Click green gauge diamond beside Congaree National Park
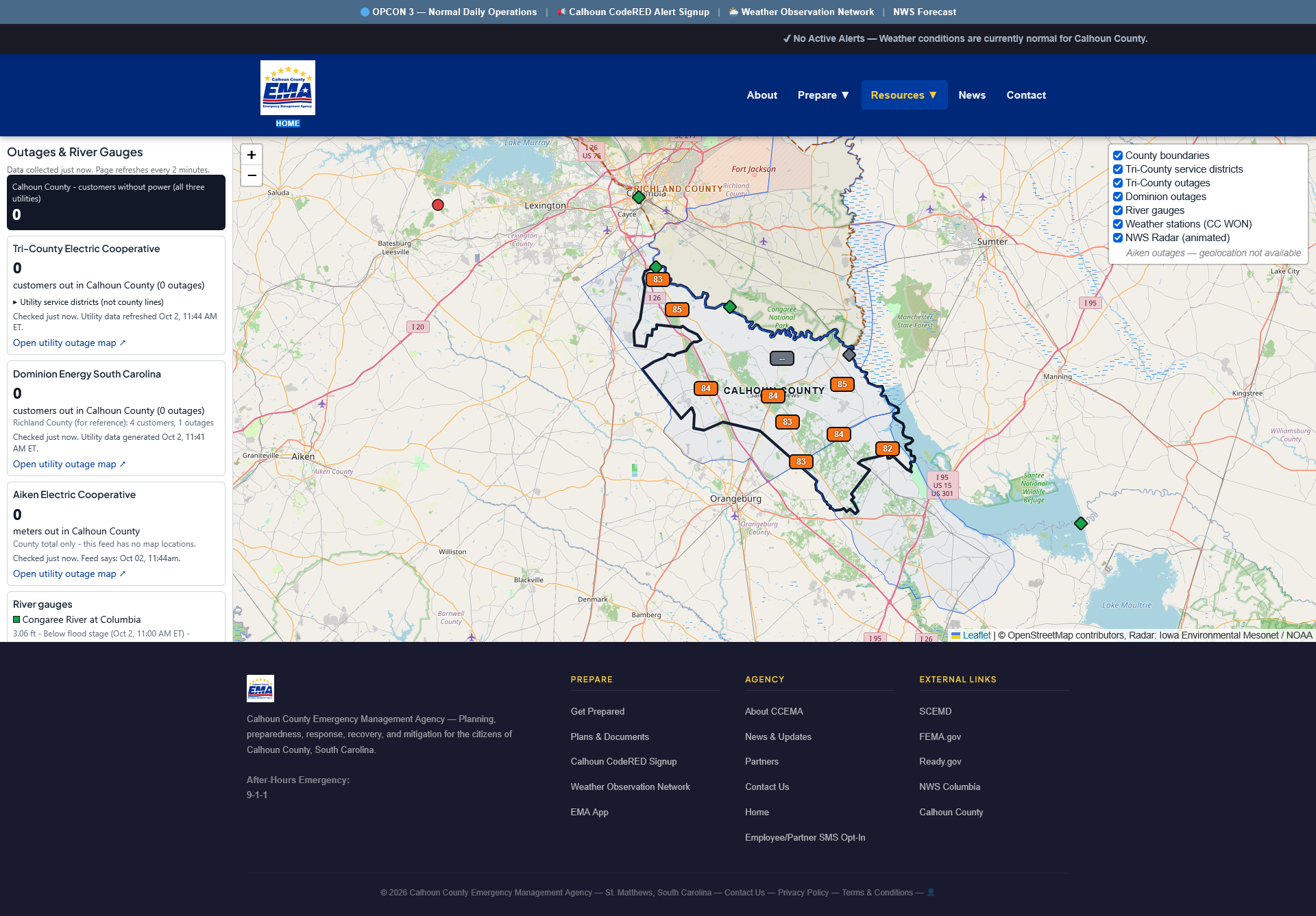This screenshot has height=916, width=1316. click(x=730, y=307)
